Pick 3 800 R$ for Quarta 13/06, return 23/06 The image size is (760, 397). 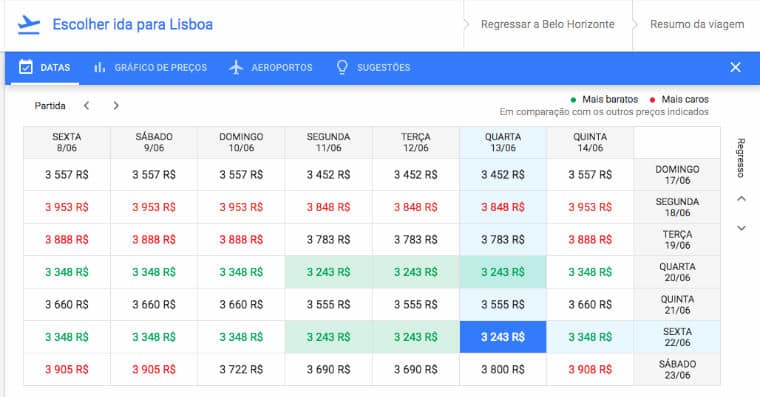pos(503,369)
